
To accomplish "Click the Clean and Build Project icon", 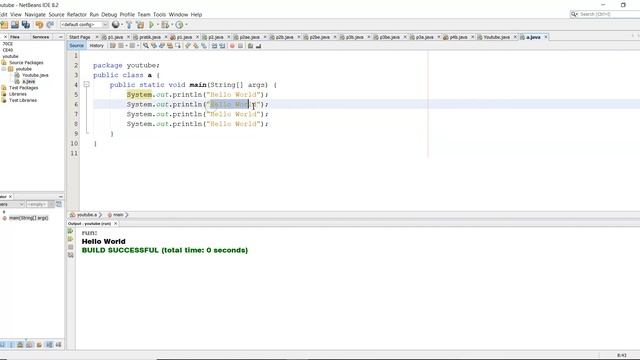I will point(140,25).
